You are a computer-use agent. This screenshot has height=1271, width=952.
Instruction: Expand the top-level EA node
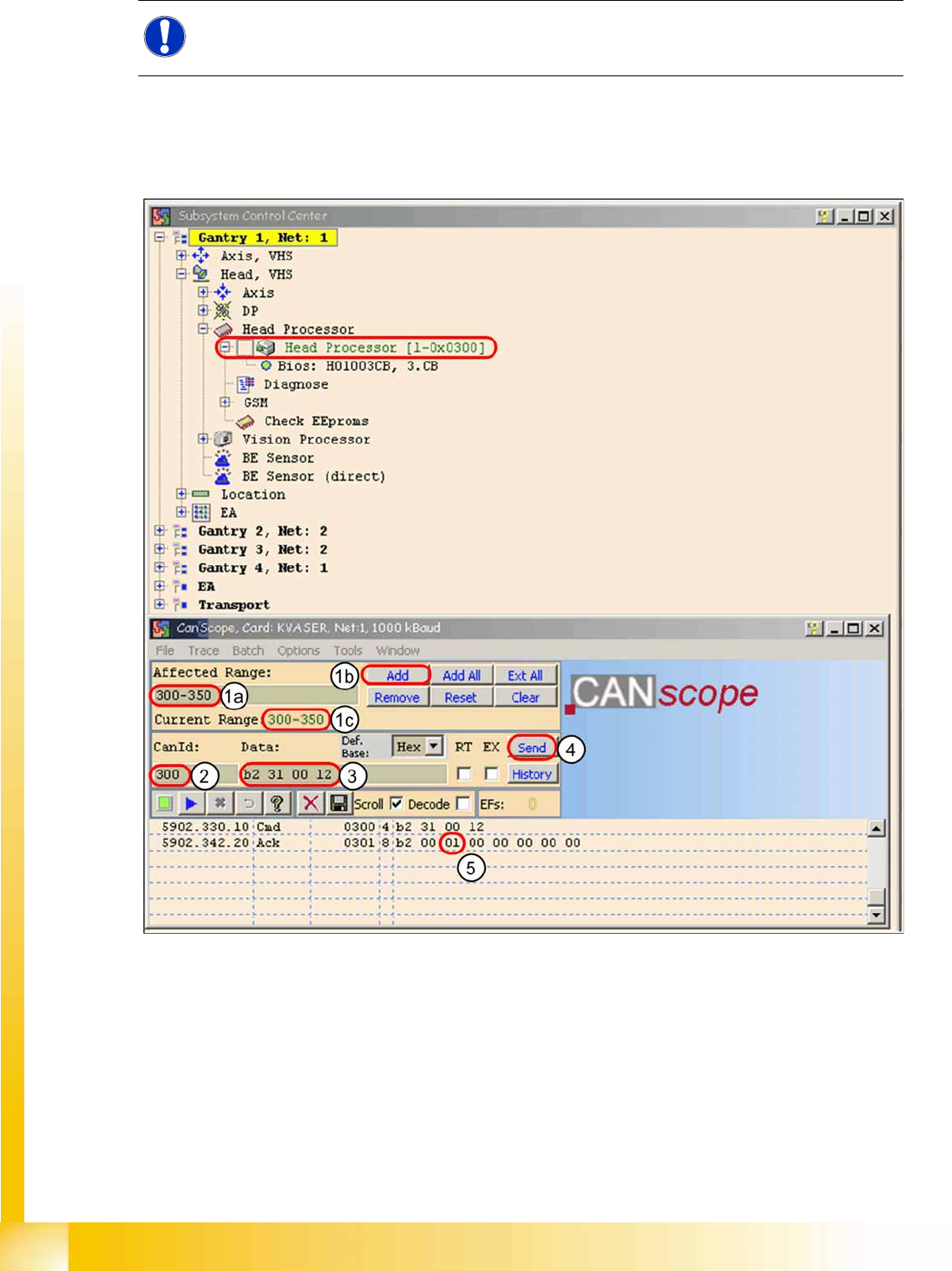coord(159,585)
